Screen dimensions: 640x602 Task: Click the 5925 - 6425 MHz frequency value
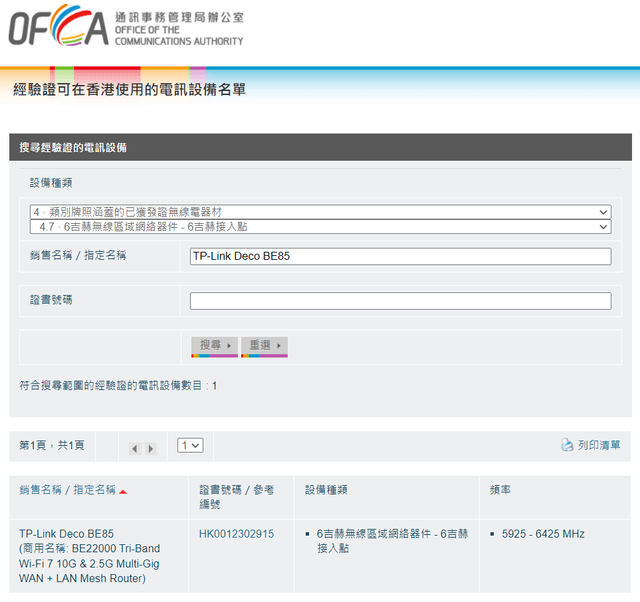click(543, 534)
